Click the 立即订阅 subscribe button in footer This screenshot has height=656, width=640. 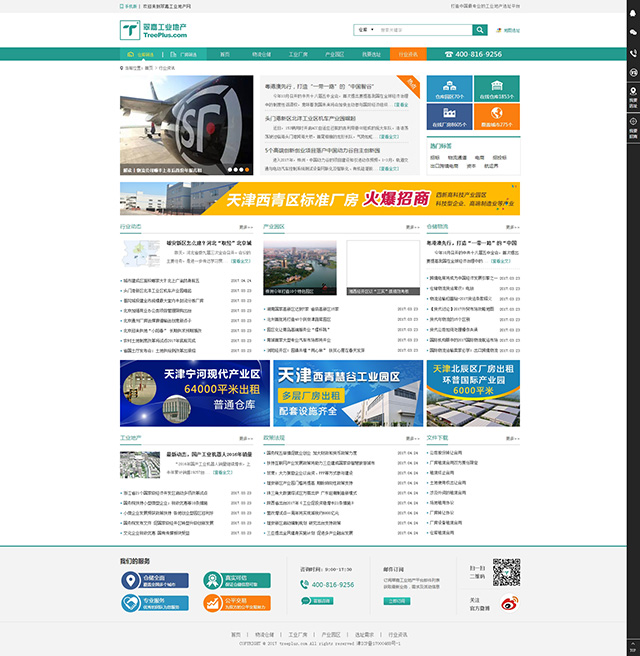pyautogui.click(x=396, y=601)
